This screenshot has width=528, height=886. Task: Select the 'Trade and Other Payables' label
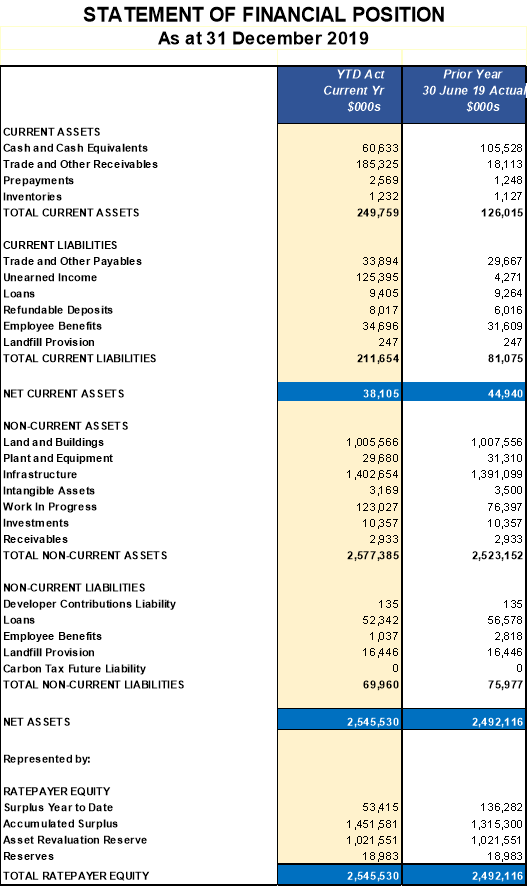pos(72,262)
